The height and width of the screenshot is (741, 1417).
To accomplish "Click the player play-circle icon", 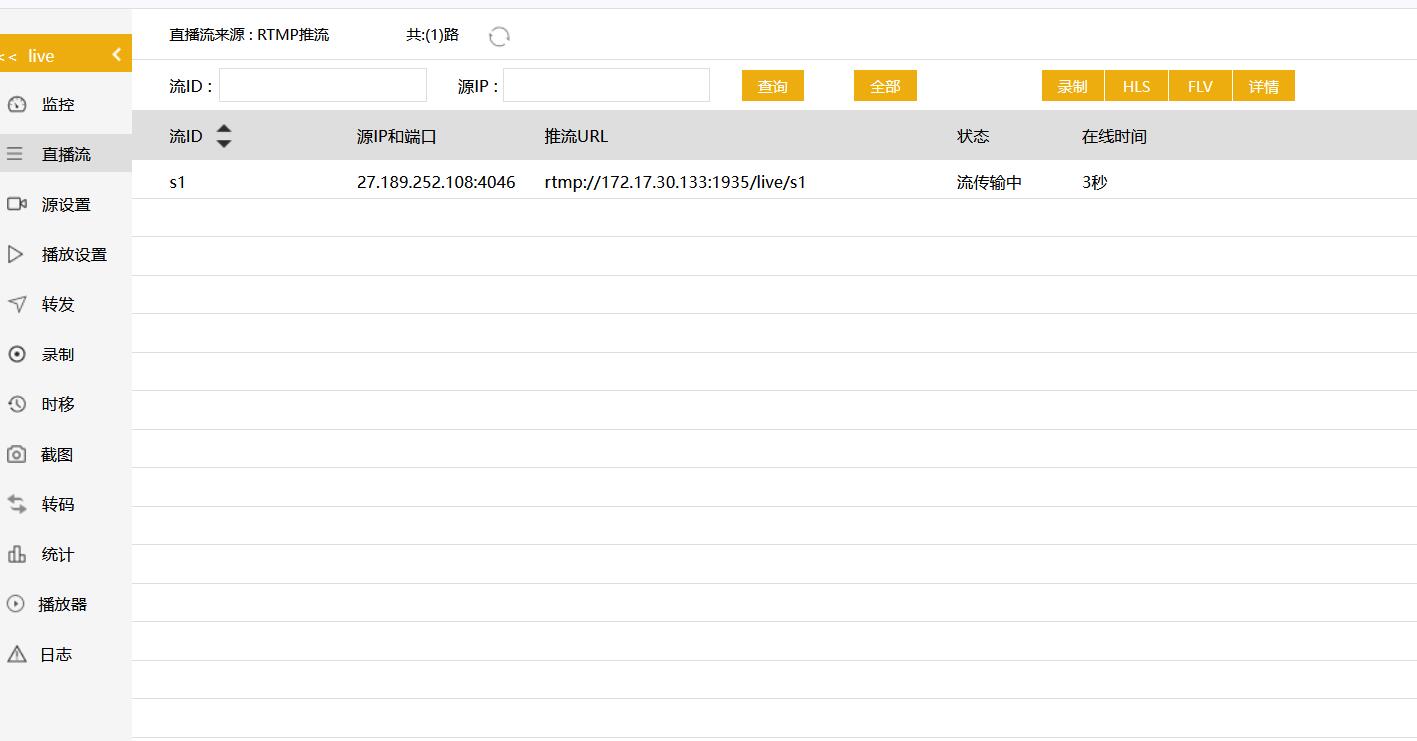I will point(15,604).
